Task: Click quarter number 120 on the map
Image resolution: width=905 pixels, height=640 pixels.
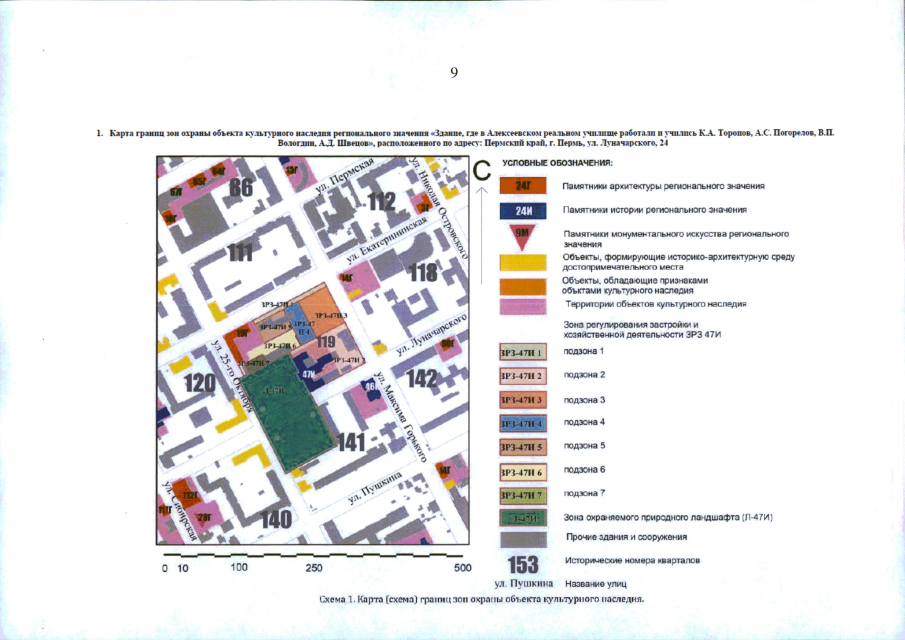Action: [200, 383]
